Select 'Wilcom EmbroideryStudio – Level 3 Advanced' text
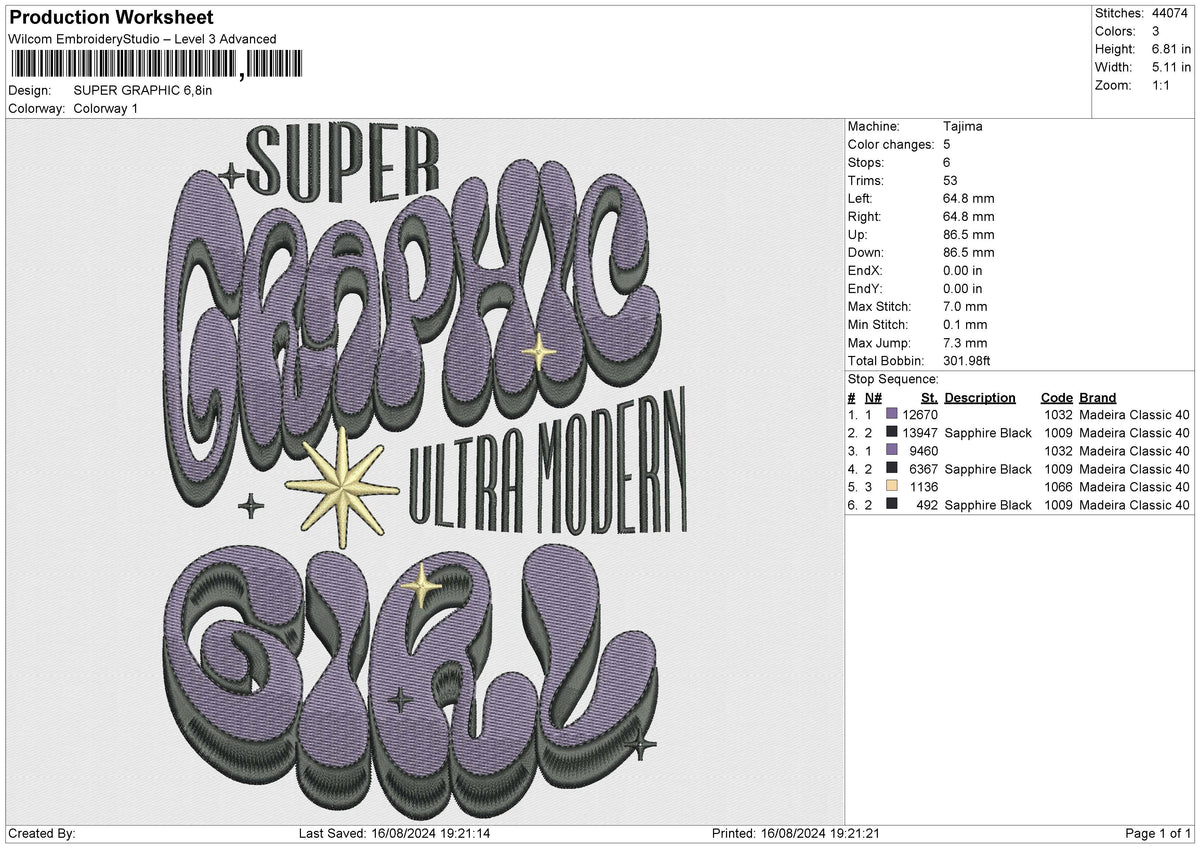1200x848 pixels. point(142,39)
